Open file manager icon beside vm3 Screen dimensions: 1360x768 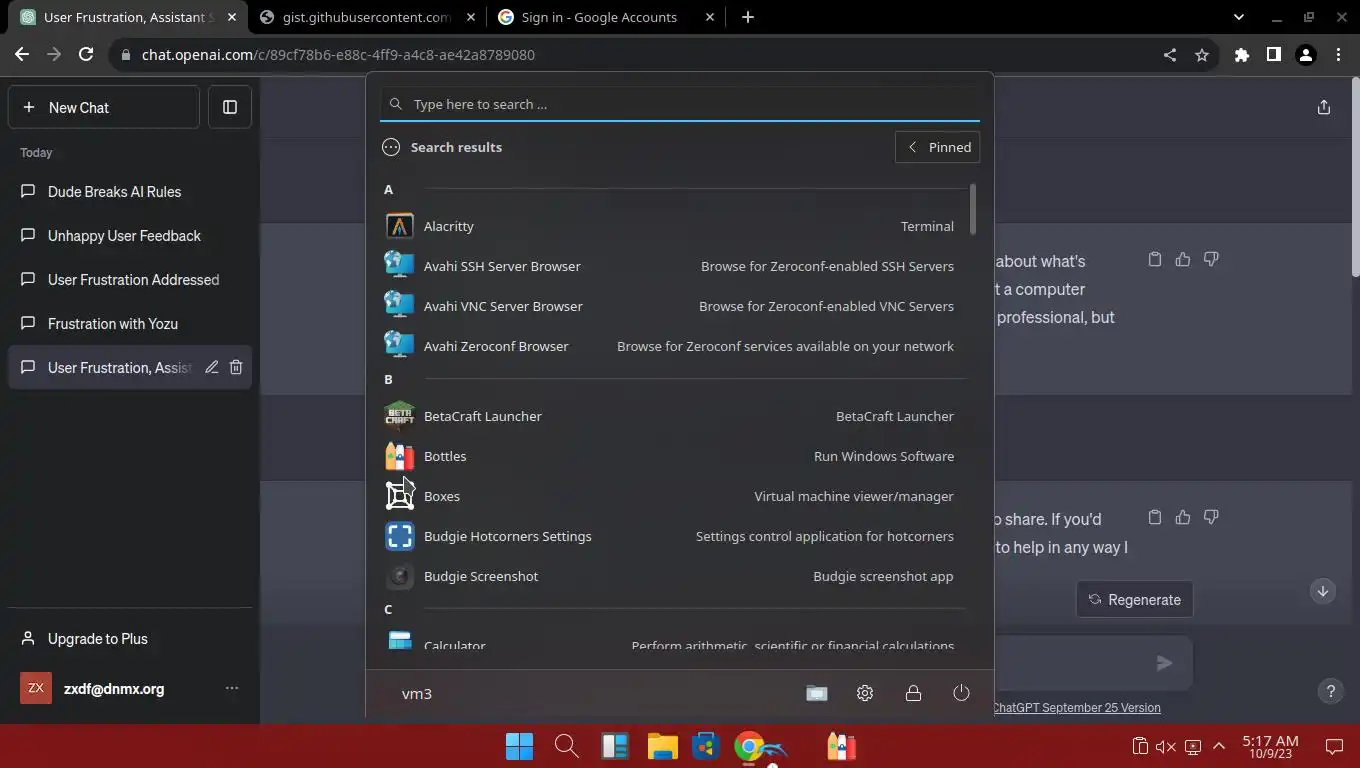(817, 693)
